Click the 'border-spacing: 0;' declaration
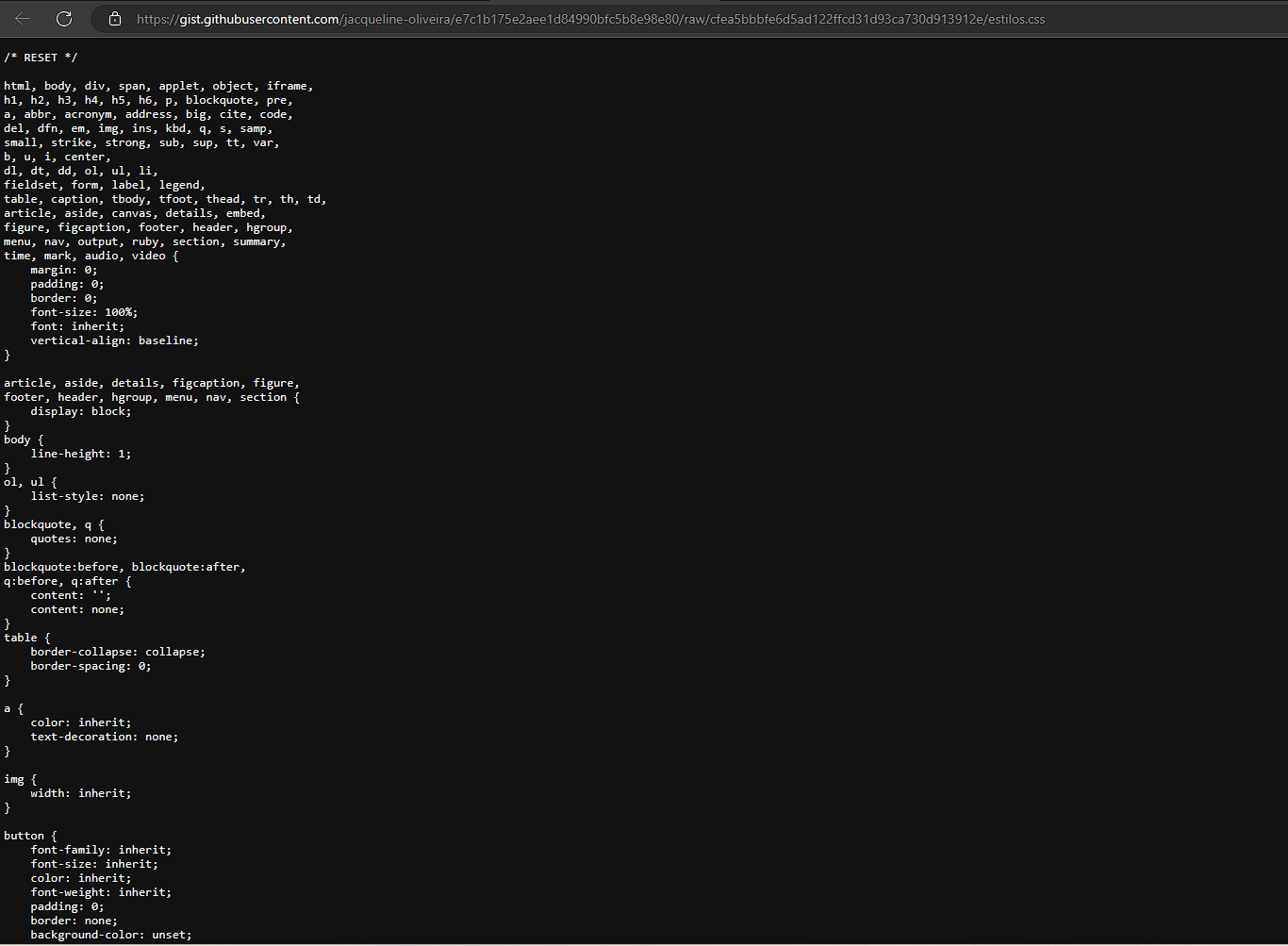1288x946 pixels. tap(91, 666)
